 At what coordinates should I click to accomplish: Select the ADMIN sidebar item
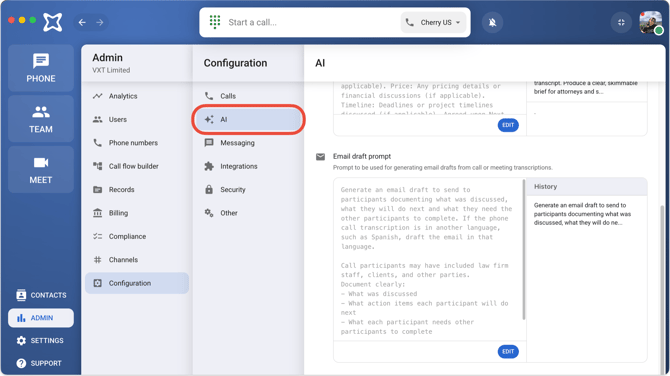point(41,318)
